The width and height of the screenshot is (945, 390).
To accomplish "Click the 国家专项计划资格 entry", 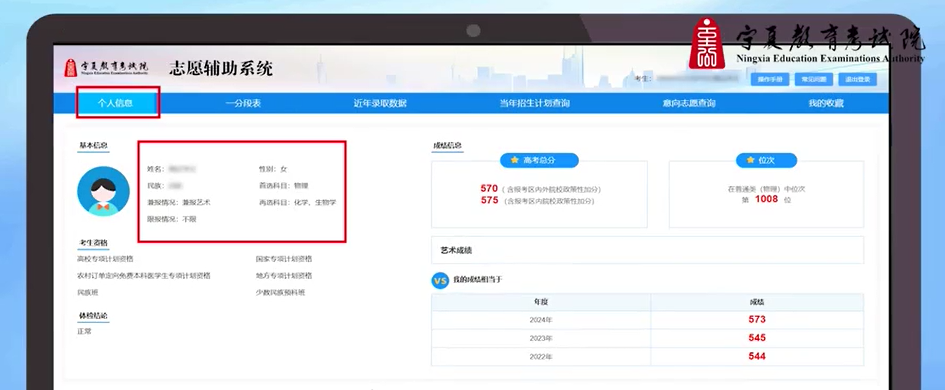I will pos(284,259).
